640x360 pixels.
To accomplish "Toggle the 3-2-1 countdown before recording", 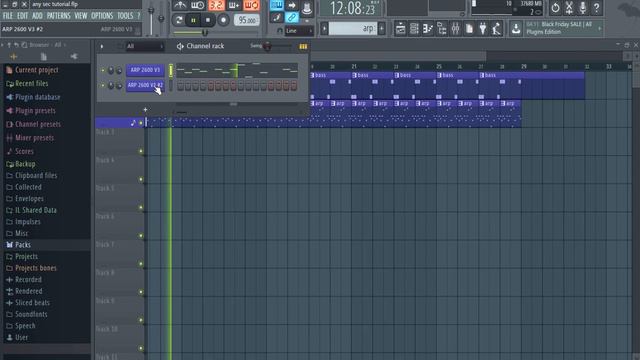I will (216, 5).
